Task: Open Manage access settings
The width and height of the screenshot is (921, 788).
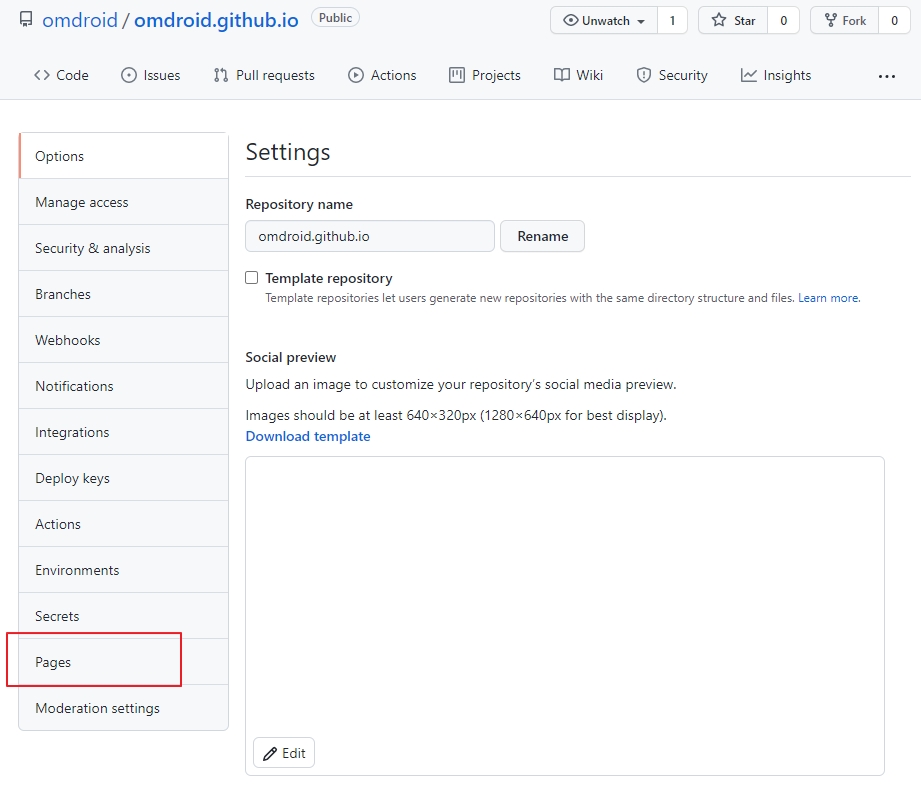Action: [123, 202]
